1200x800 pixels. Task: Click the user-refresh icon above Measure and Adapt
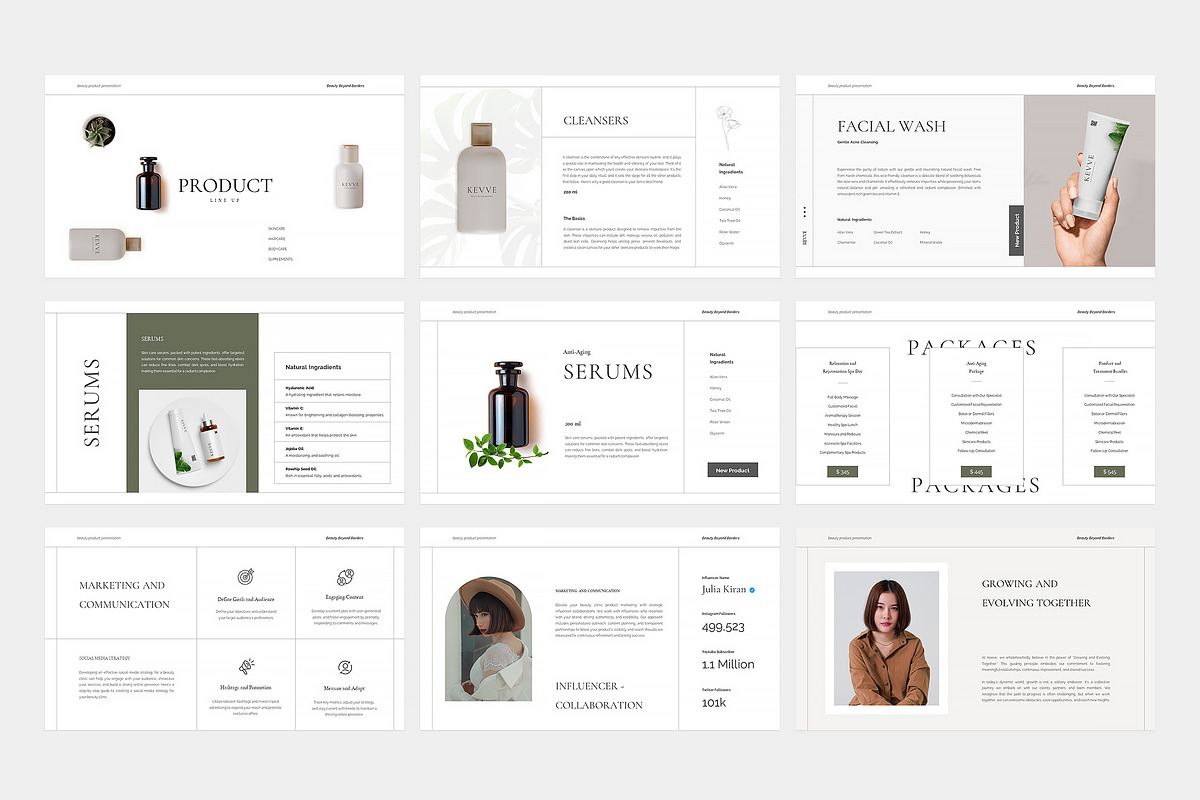point(344,666)
